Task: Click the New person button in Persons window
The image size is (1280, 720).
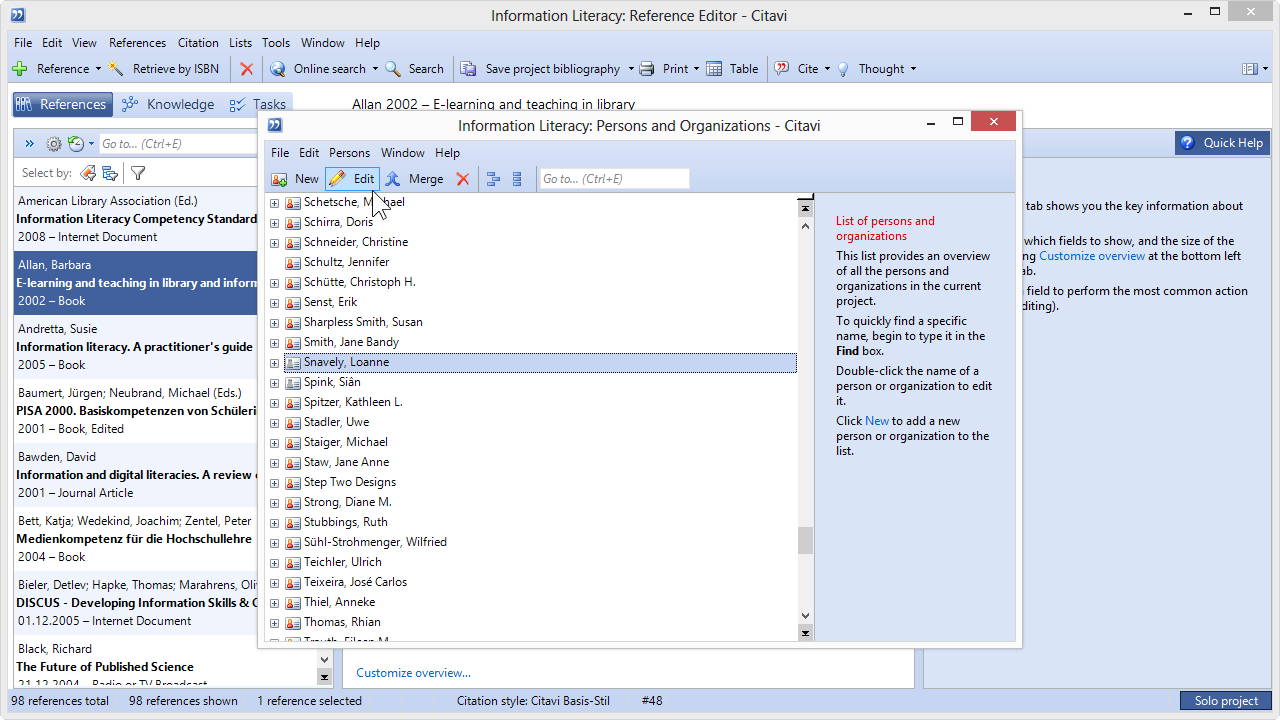Action: (x=295, y=179)
